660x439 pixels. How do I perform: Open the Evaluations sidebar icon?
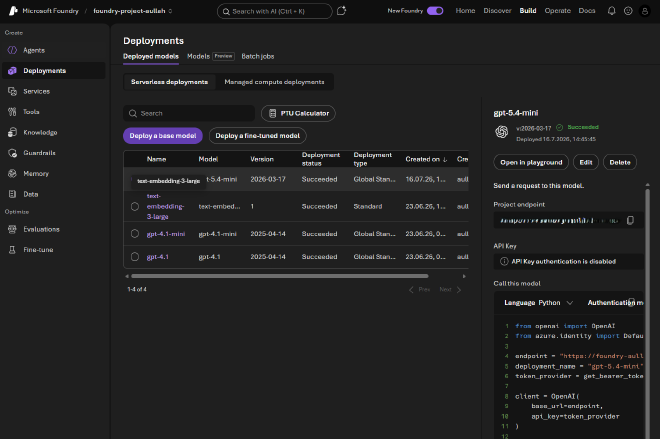12,229
